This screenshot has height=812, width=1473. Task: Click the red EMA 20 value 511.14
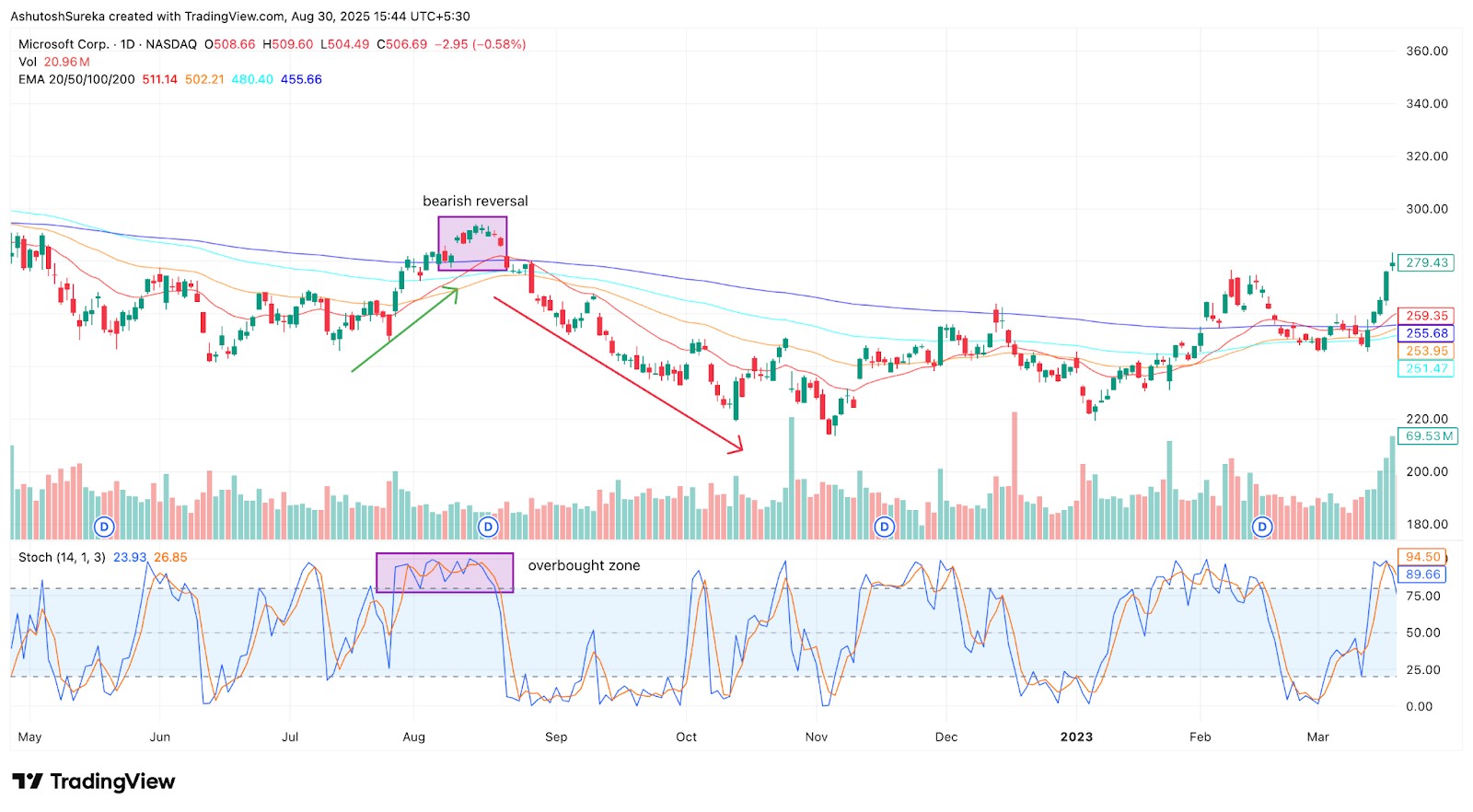pos(160,79)
